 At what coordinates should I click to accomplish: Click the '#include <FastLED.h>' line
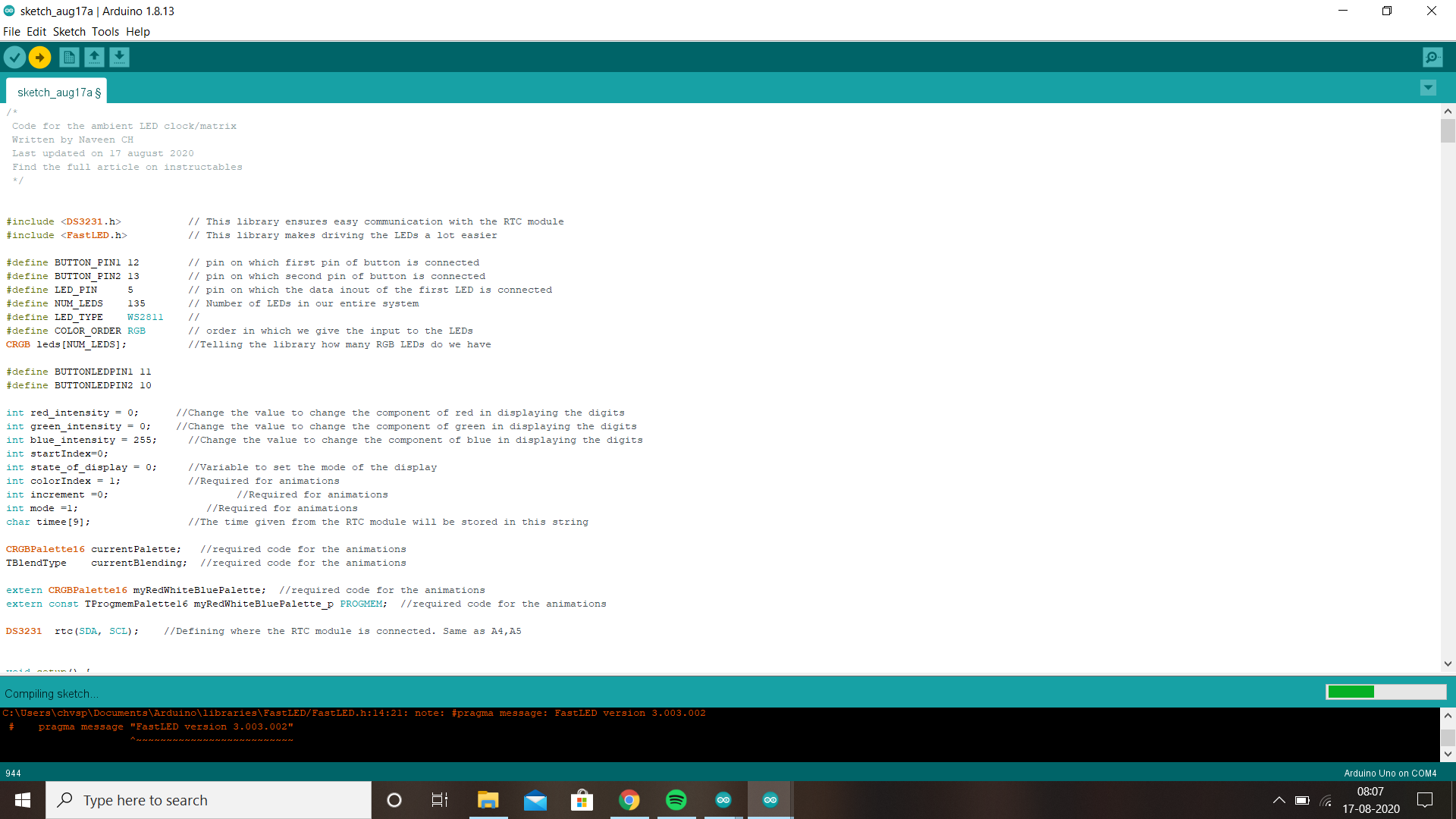67,235
